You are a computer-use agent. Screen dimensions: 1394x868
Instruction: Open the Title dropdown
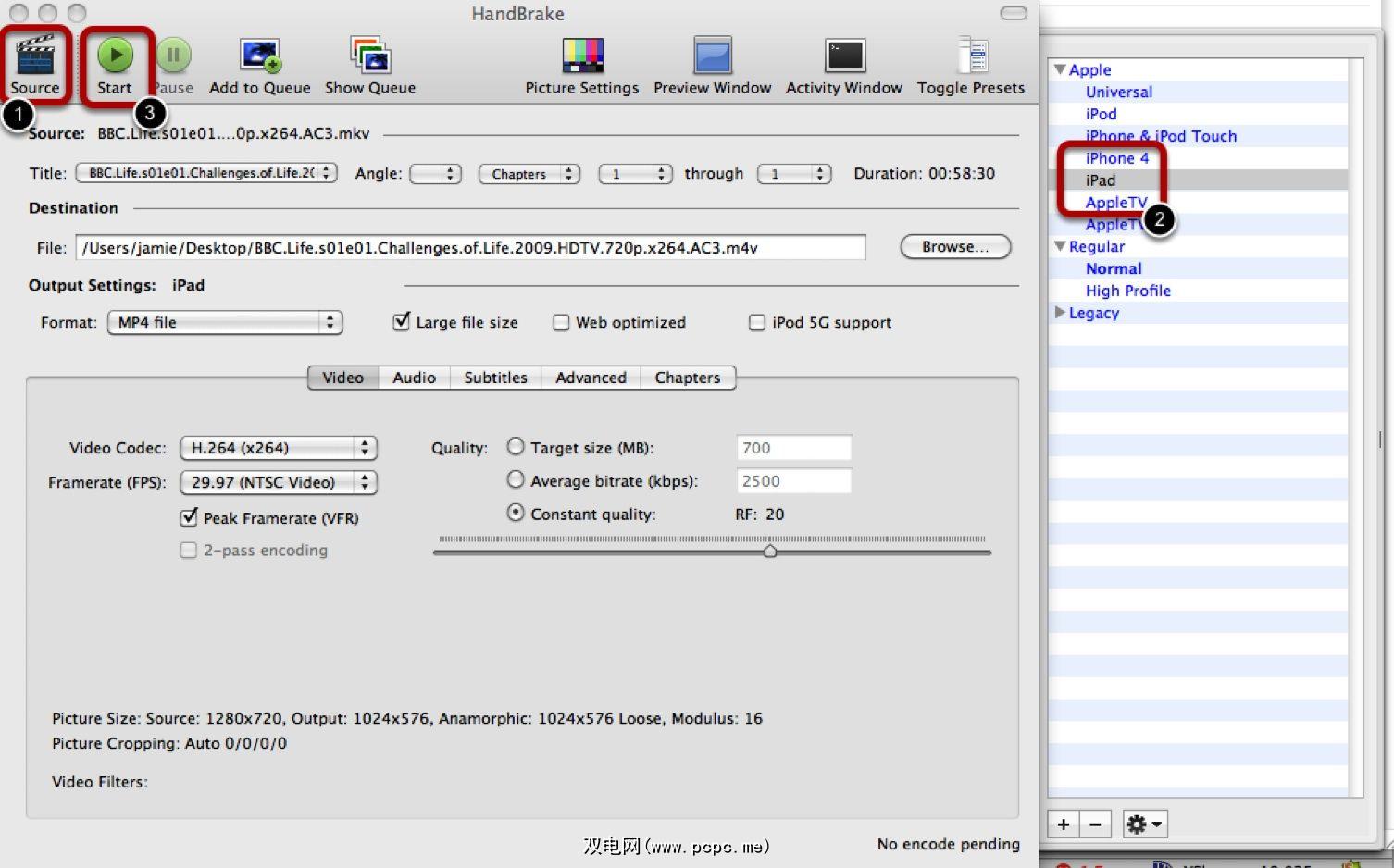(x=206, y=173)
